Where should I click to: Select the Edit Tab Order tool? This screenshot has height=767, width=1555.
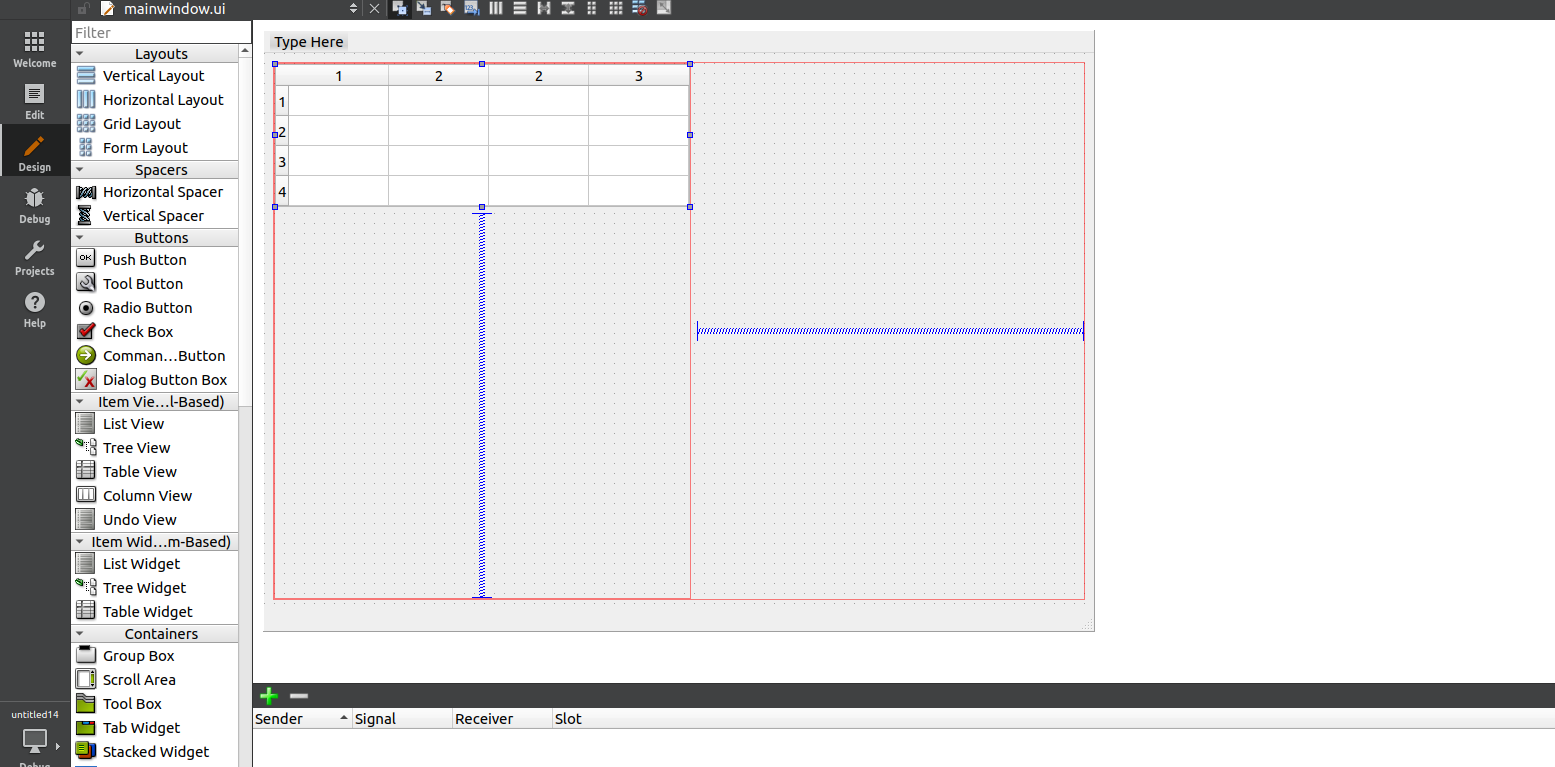(x=471, y=8)
